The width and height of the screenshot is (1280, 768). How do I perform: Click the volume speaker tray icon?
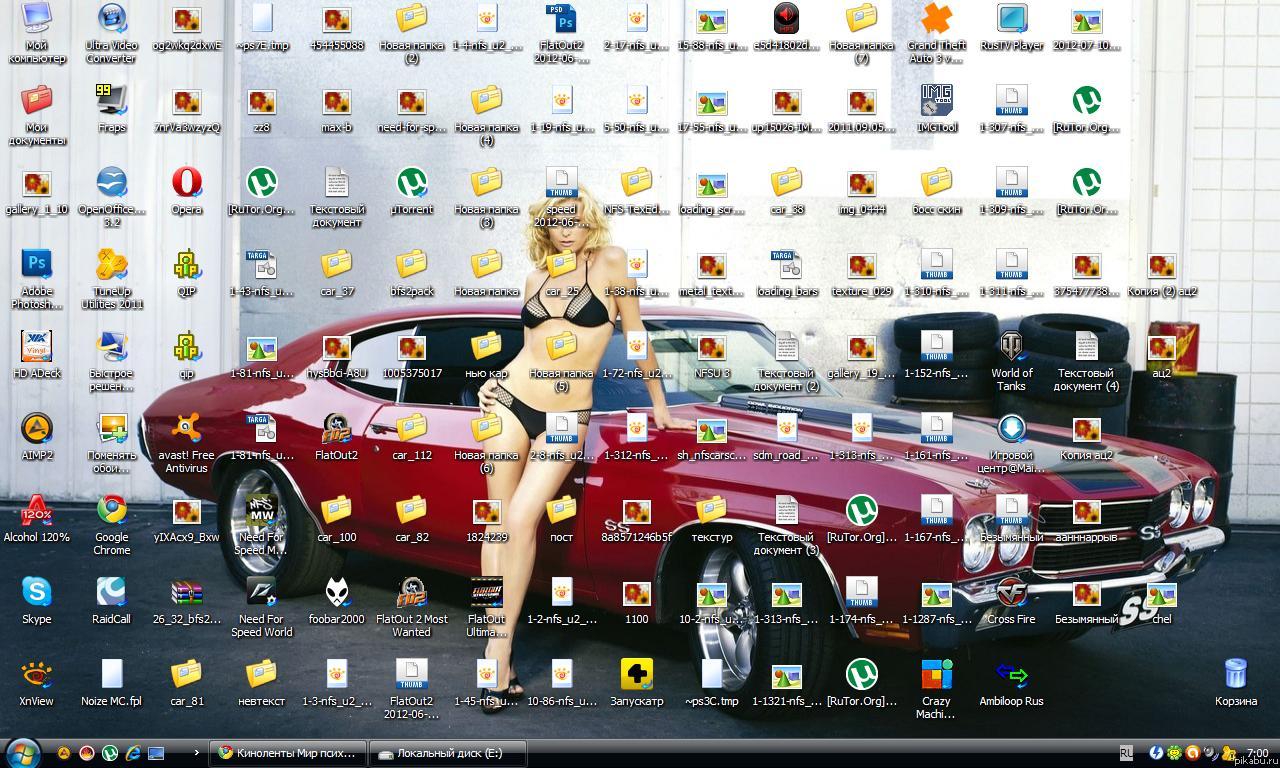point(1210,753)
